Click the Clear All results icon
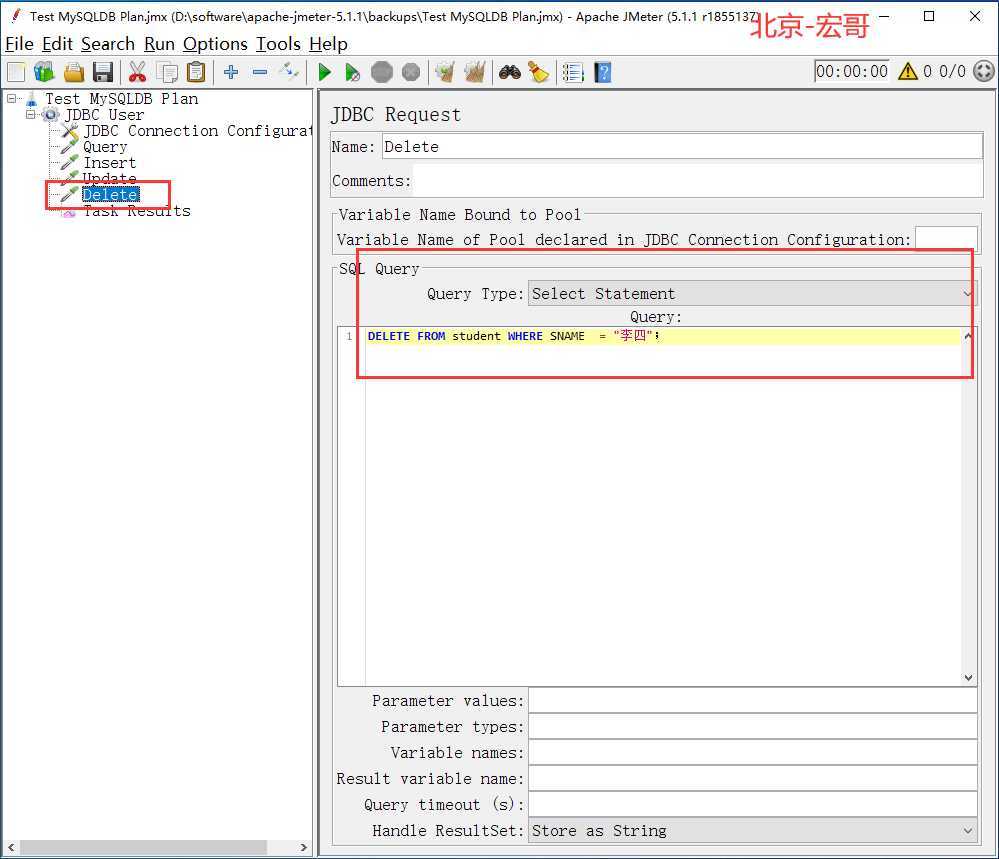 (475, 72)
